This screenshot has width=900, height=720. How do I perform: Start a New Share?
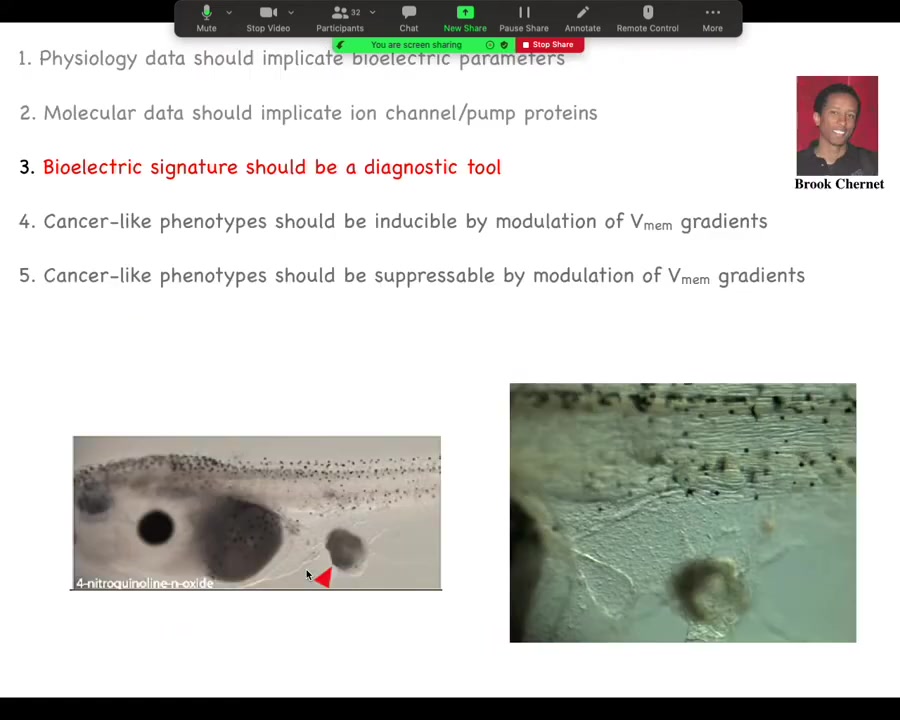[465, 17]
